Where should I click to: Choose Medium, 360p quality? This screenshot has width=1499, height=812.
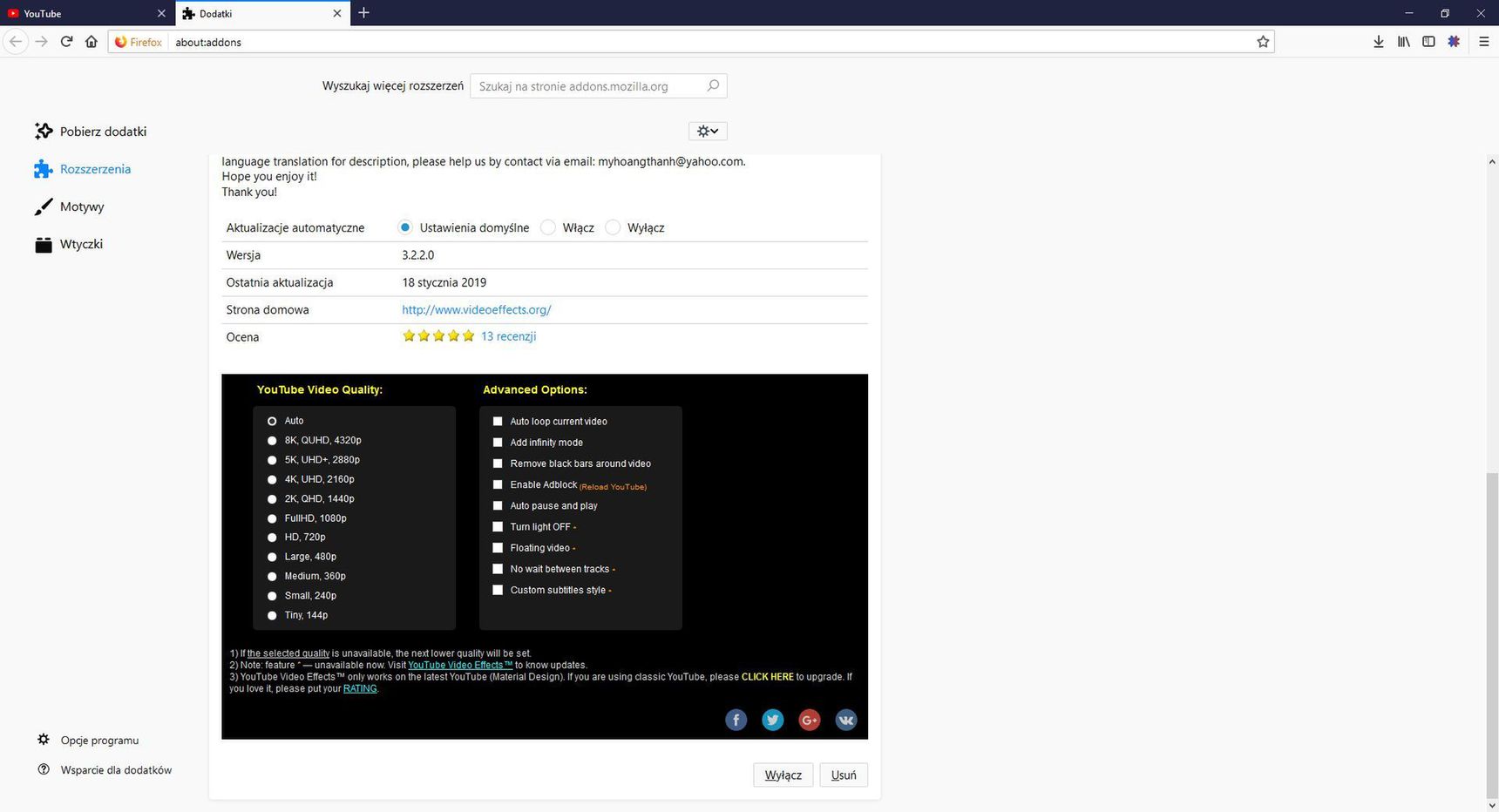click(272, 576)
